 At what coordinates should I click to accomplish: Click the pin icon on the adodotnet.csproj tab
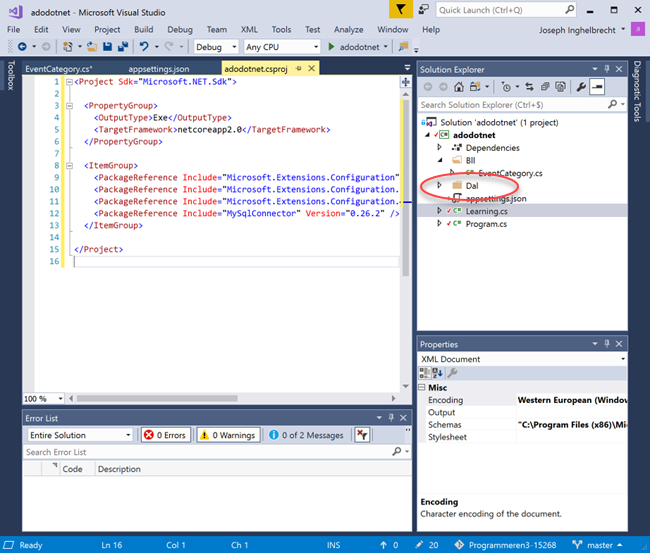click(298, 68)
